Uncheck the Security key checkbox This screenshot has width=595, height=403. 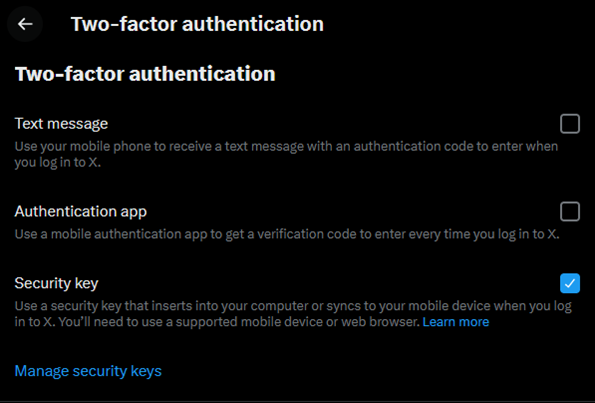coord(570,283)
